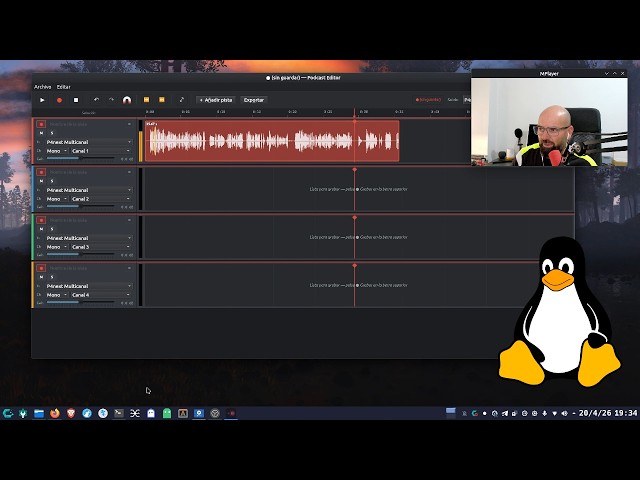Screen dimensions: 640x480
Task: Open the first track's options menu arrow
Action: (x=129, y=124)
